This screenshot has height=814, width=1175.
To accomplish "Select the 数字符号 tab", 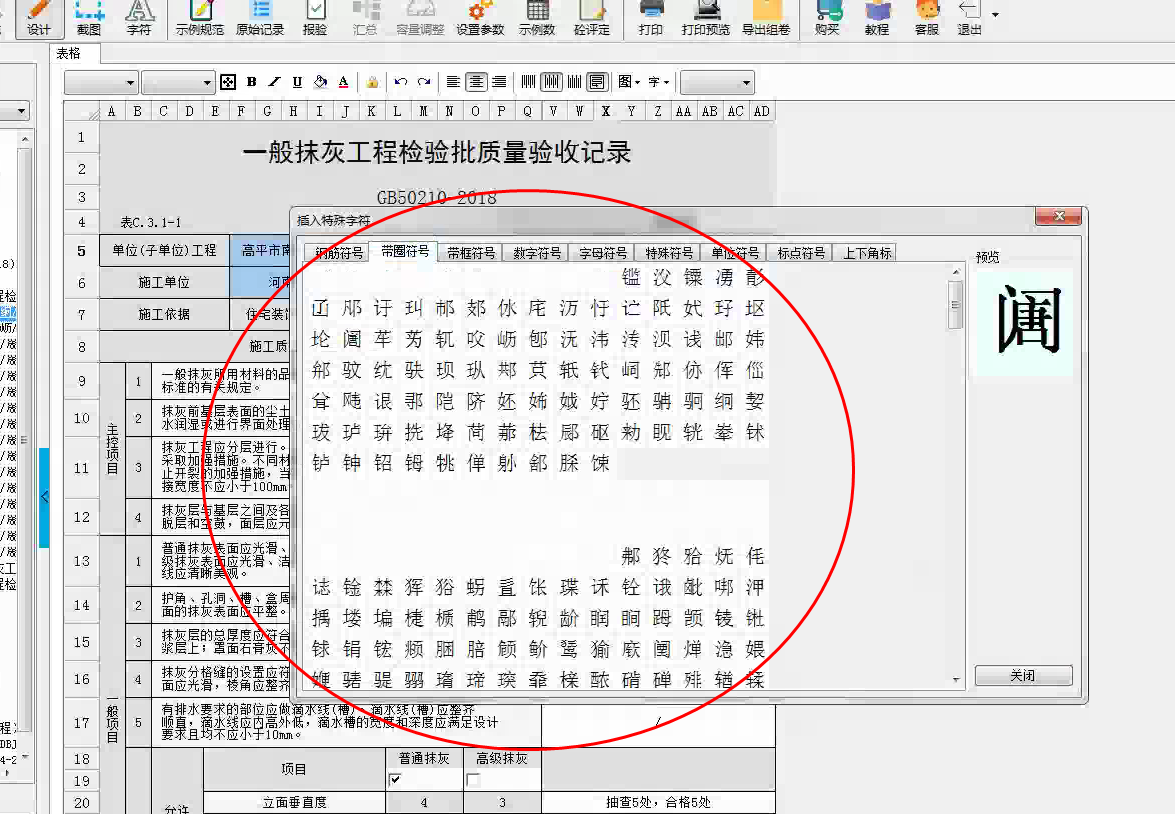I will pos(537,253).
